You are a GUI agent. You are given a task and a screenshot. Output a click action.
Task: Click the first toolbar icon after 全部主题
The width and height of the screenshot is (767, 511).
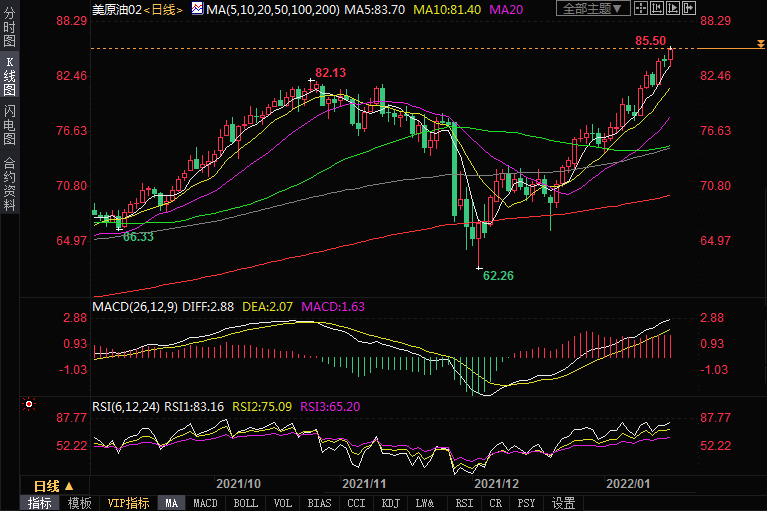644,9
